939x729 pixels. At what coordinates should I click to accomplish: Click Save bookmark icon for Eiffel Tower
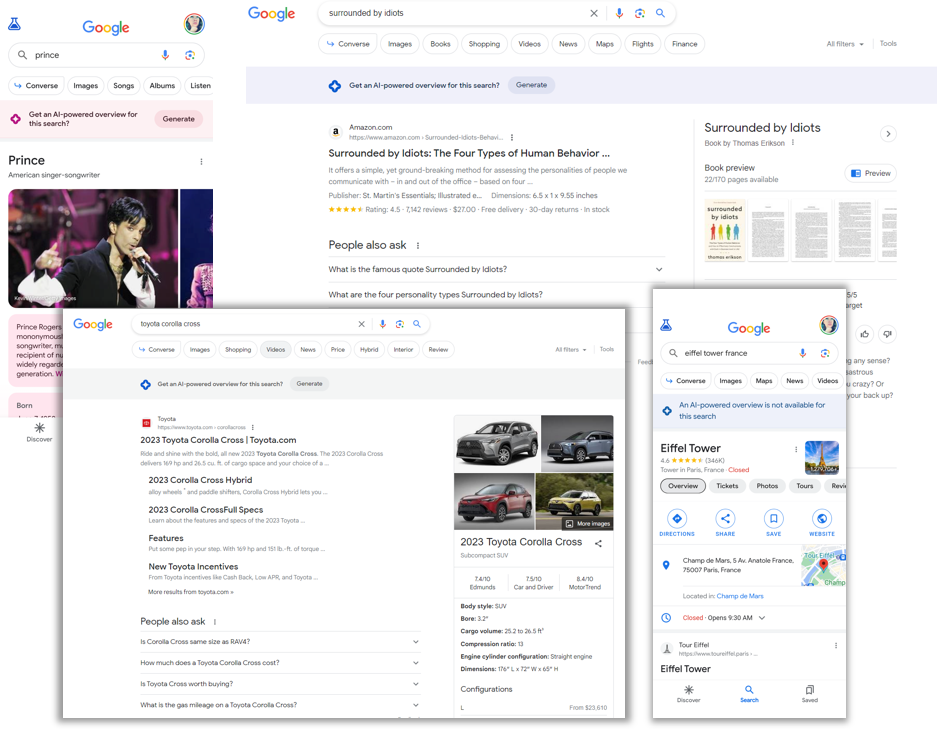pos(773,519)
